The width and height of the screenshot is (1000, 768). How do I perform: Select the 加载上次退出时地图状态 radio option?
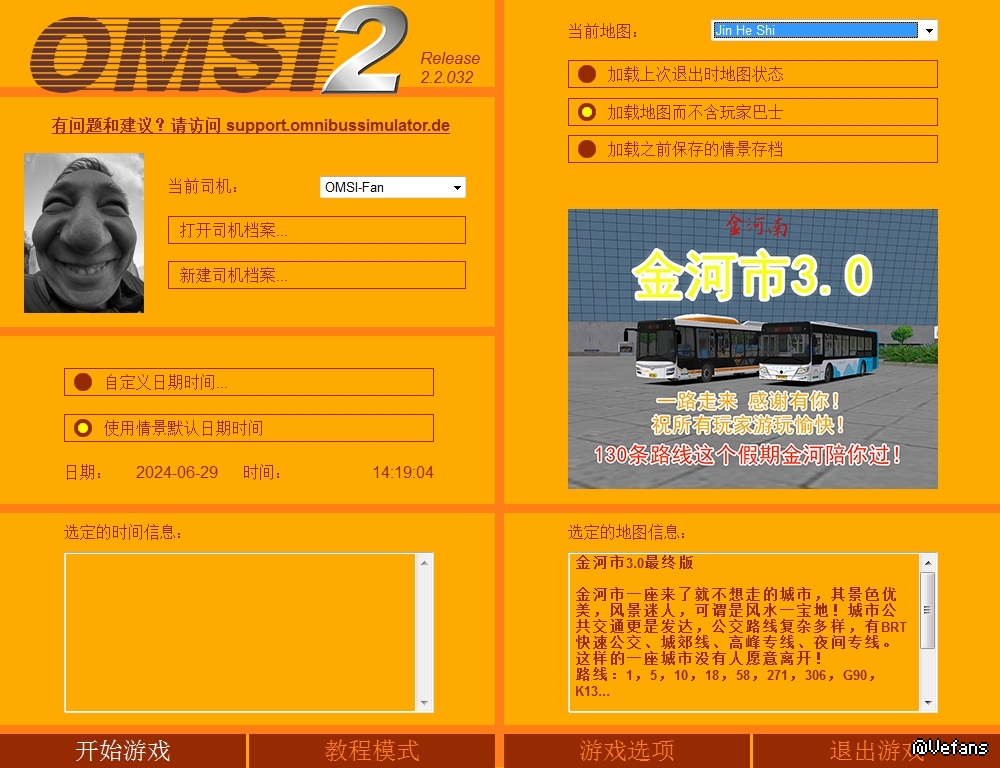tap(753, 74)
